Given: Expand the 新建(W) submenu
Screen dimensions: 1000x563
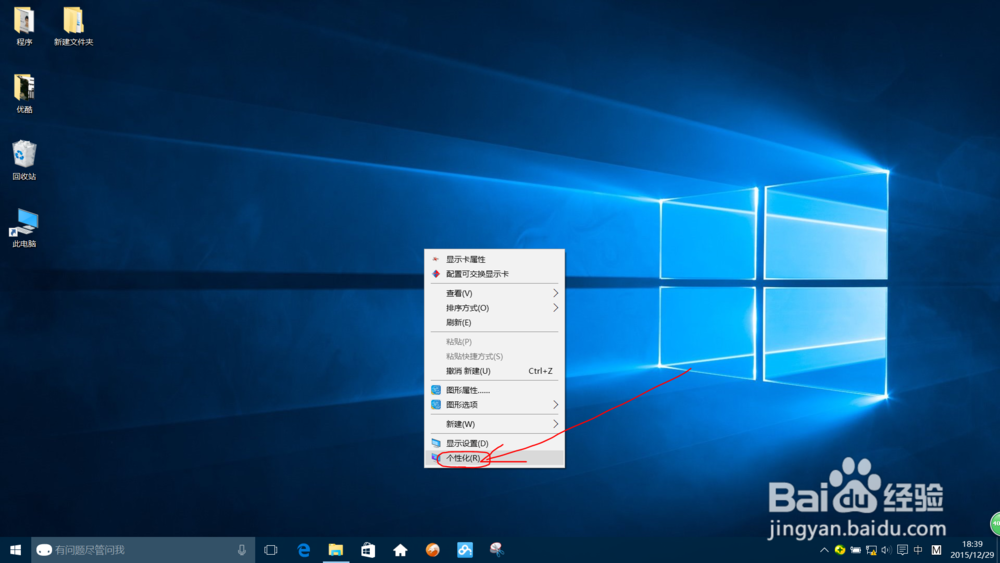Looking at the screenshot, I should pyautogui.click(x=494, y=424).
